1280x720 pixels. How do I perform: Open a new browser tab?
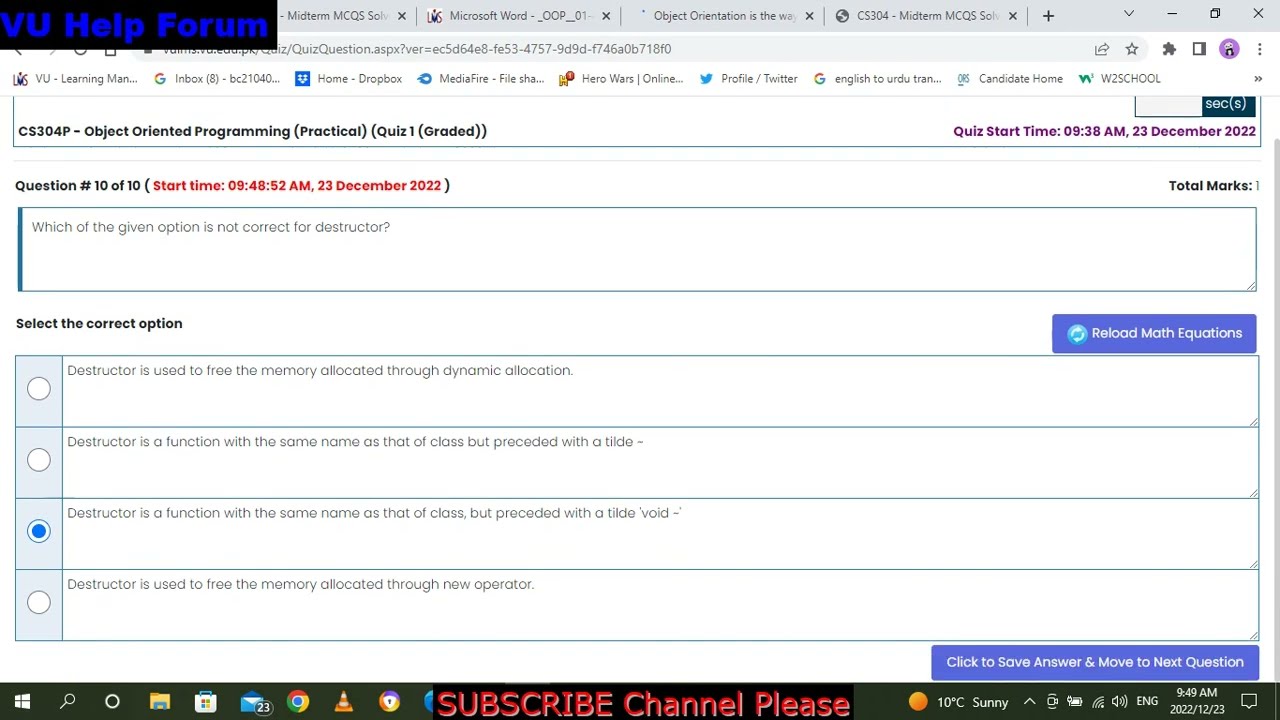(1048, 16)
